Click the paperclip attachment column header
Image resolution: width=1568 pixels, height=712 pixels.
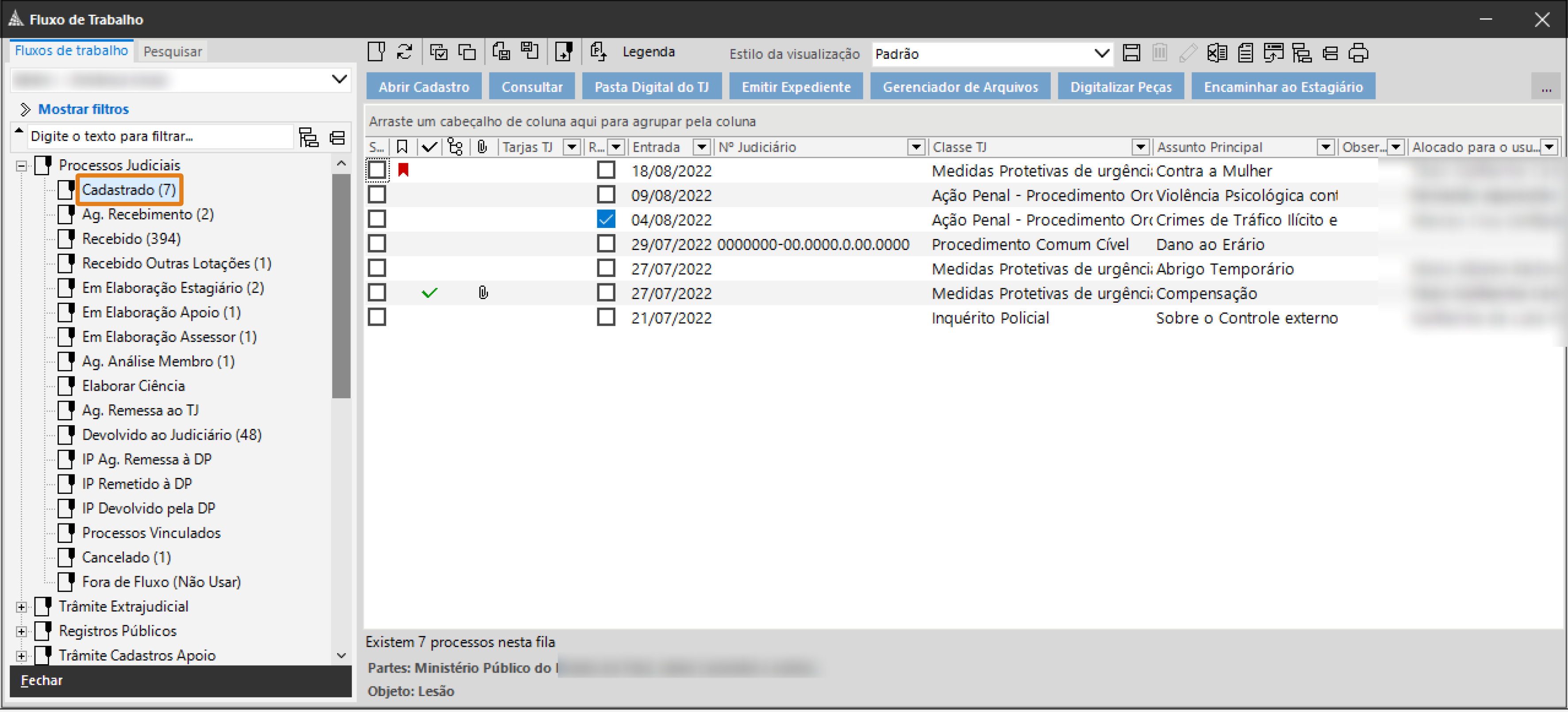pos(483,147)
